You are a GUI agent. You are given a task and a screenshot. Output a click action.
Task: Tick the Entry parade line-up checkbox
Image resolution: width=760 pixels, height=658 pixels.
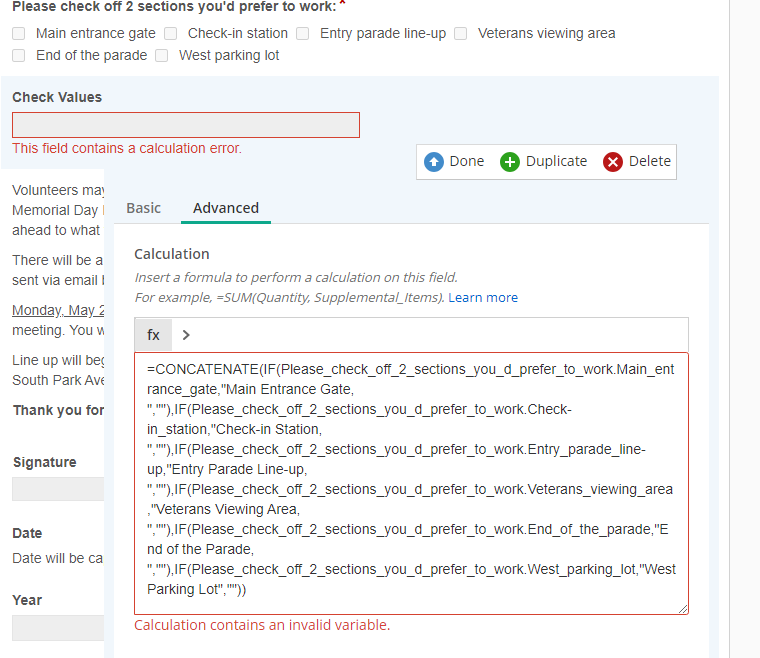click(x=303, y=34)
